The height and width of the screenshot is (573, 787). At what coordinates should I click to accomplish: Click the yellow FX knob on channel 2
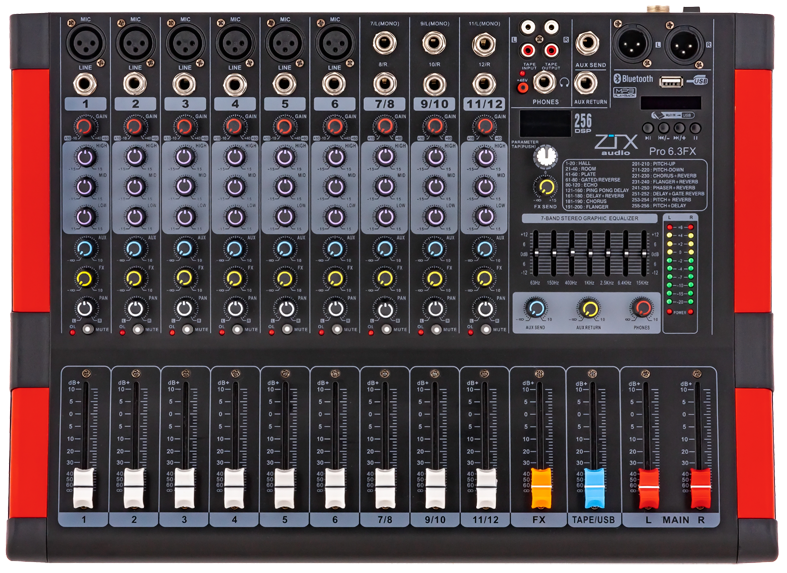tap(134, 277)
